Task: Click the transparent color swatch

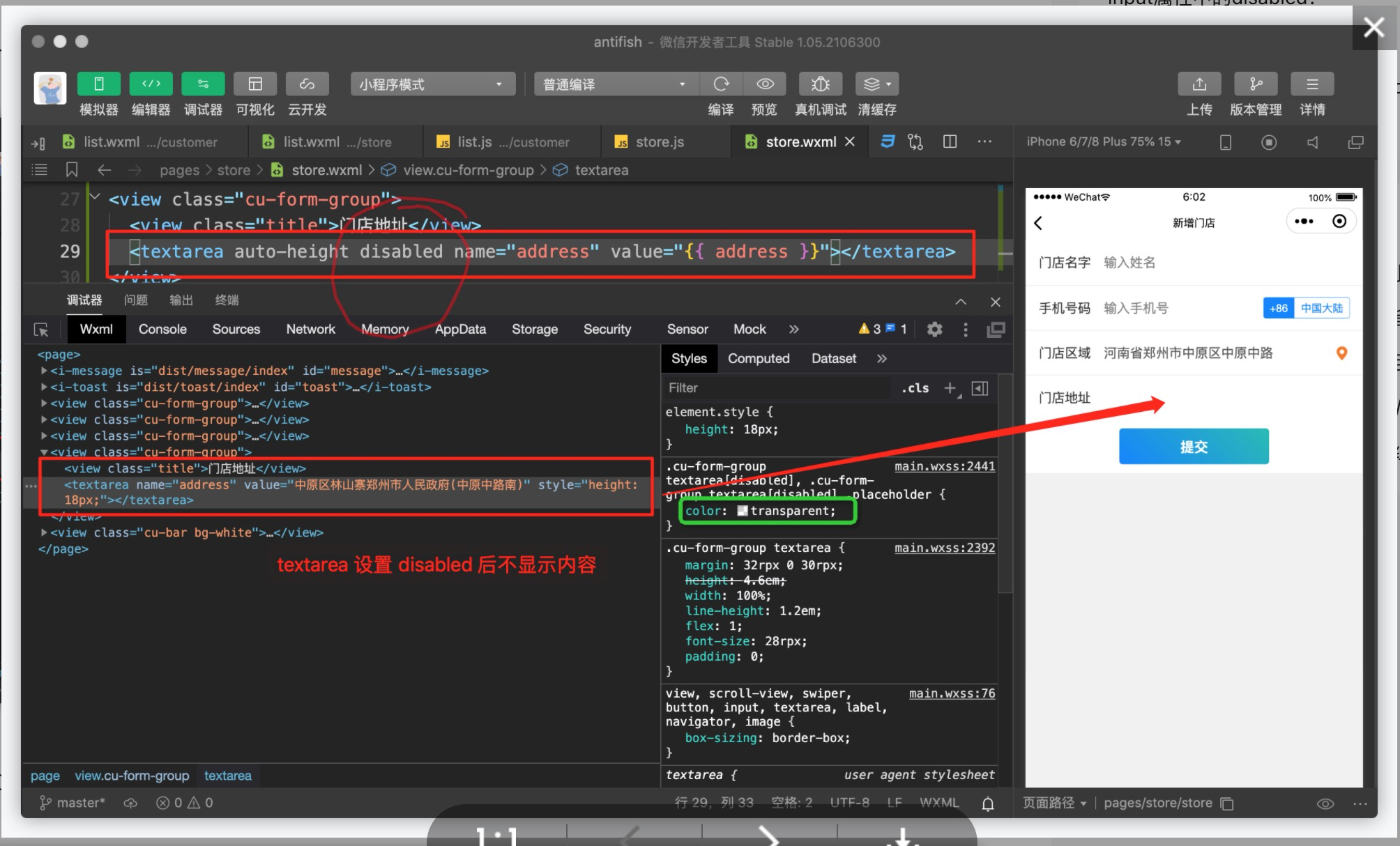Action: 743,511
